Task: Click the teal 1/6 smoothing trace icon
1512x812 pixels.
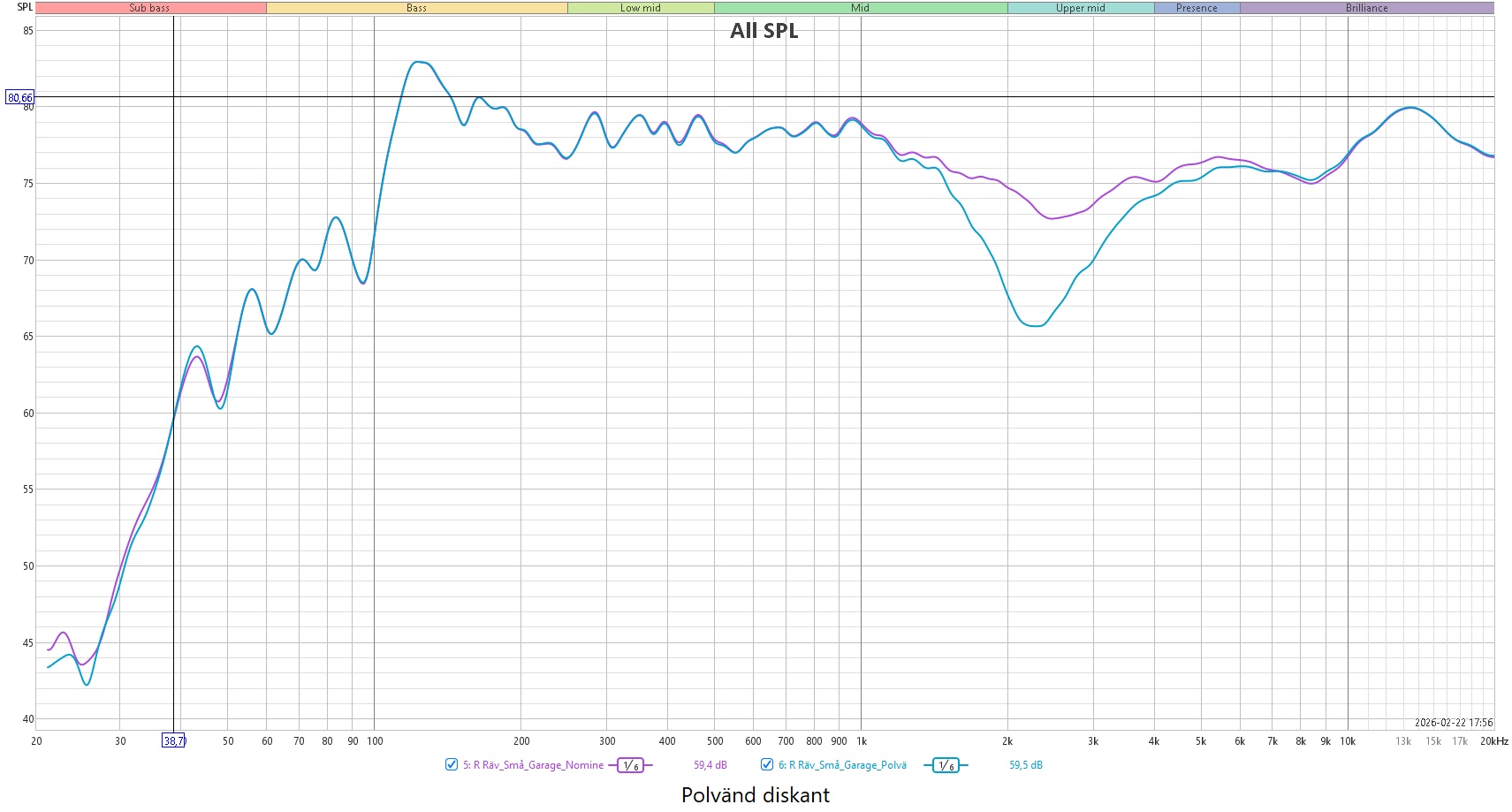Action: [946, 766]
